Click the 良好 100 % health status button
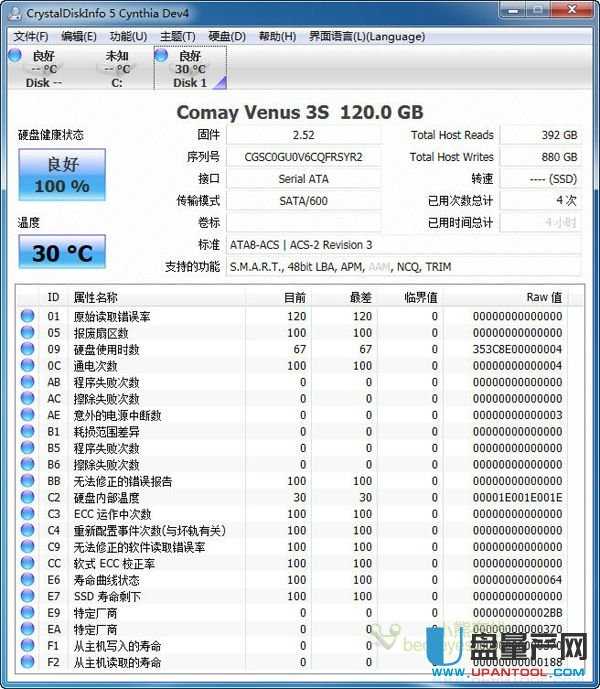The width and height of the screenshot is (600, 689). click(x=62, y=175)
